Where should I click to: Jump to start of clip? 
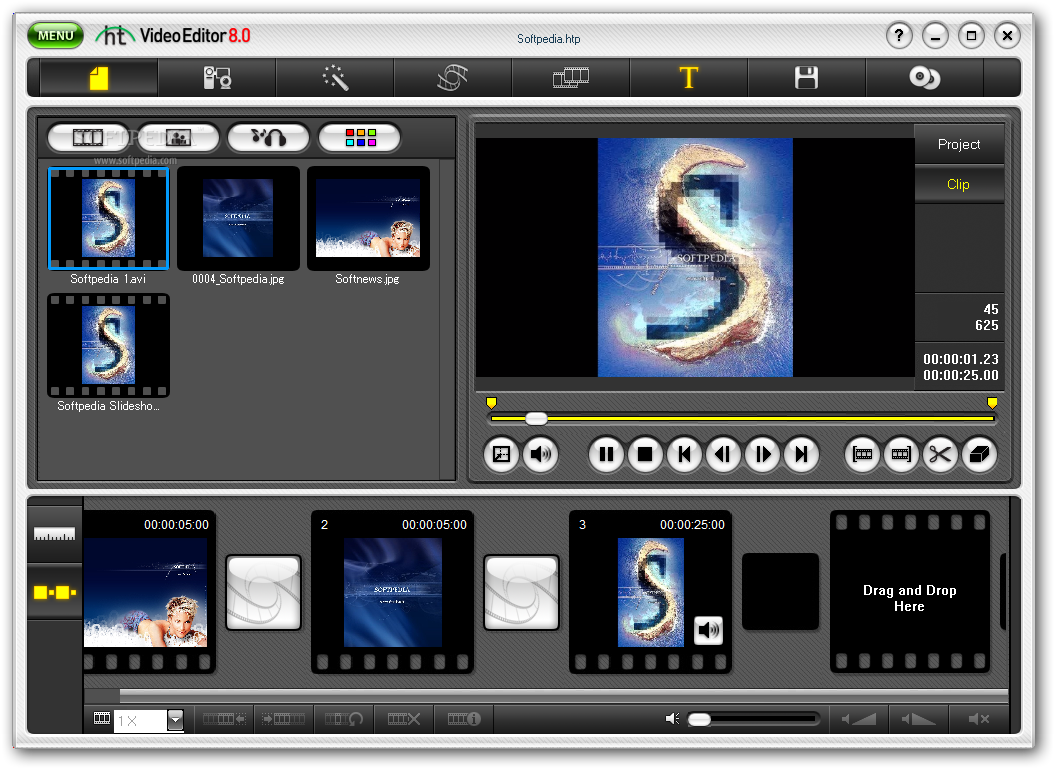point(684,455)
